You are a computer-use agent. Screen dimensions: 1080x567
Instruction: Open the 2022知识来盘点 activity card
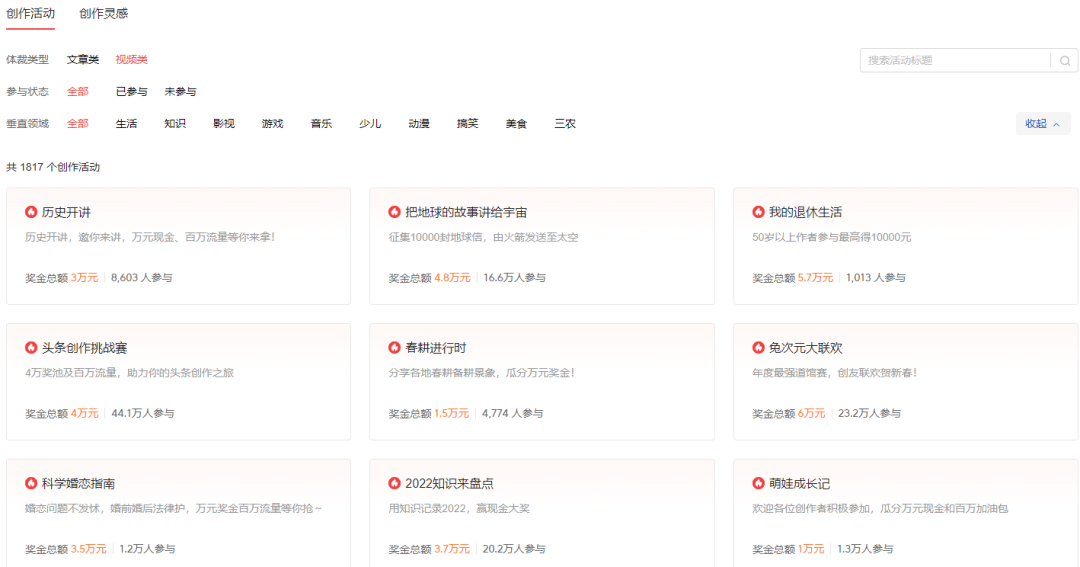pos(541,512)
